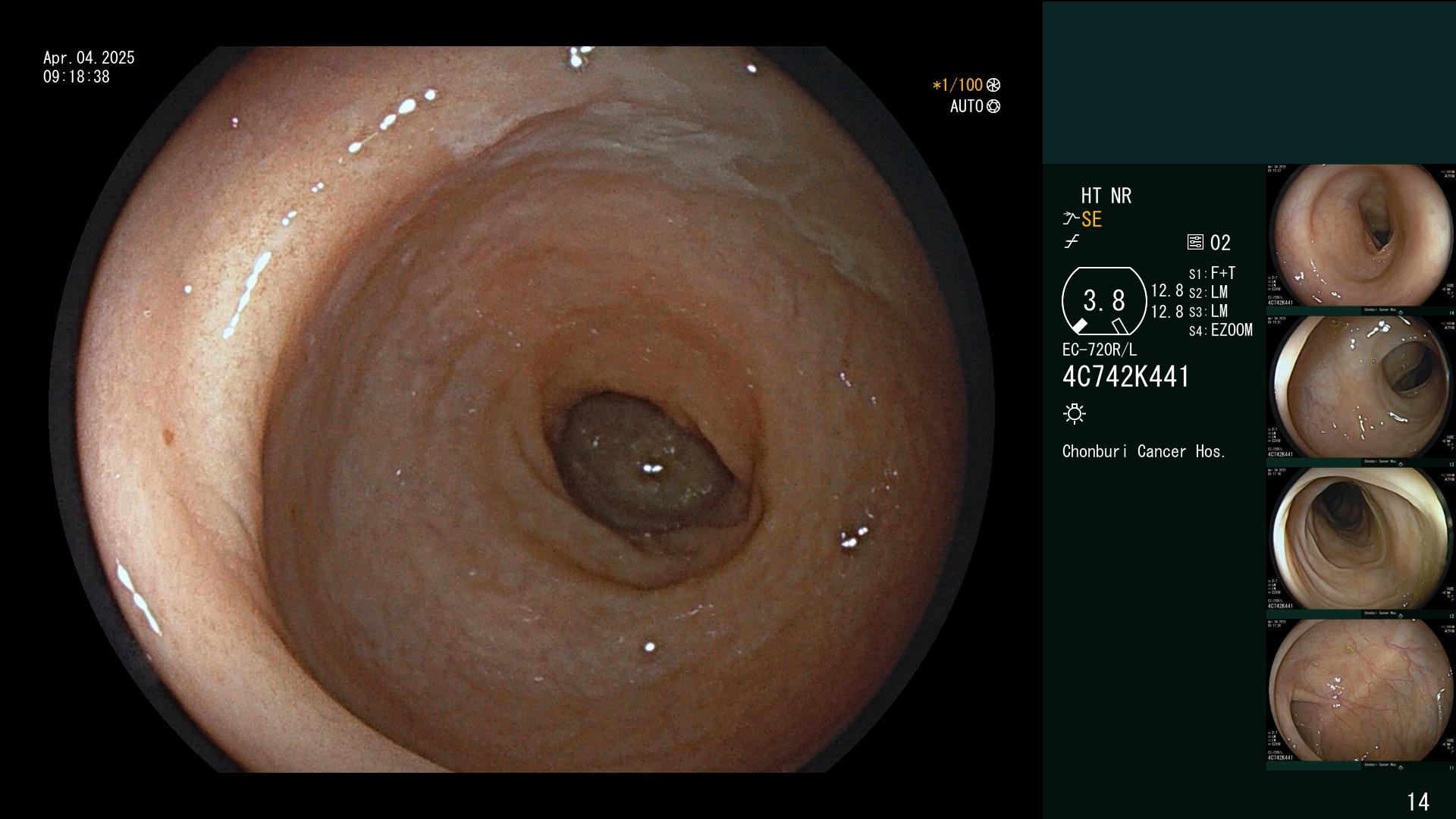Click the orange SE label

tap(1091, 220)
